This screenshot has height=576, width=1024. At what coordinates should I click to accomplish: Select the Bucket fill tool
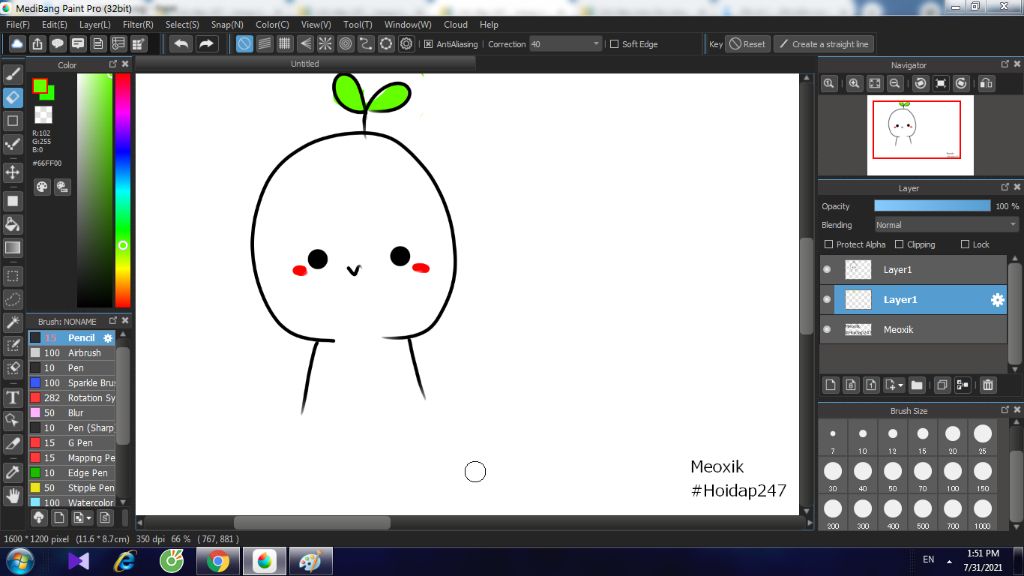tap(12, 225)
